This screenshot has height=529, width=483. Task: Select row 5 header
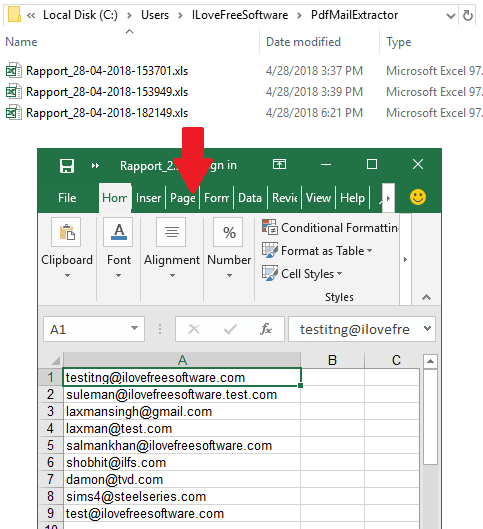[51, 445]
